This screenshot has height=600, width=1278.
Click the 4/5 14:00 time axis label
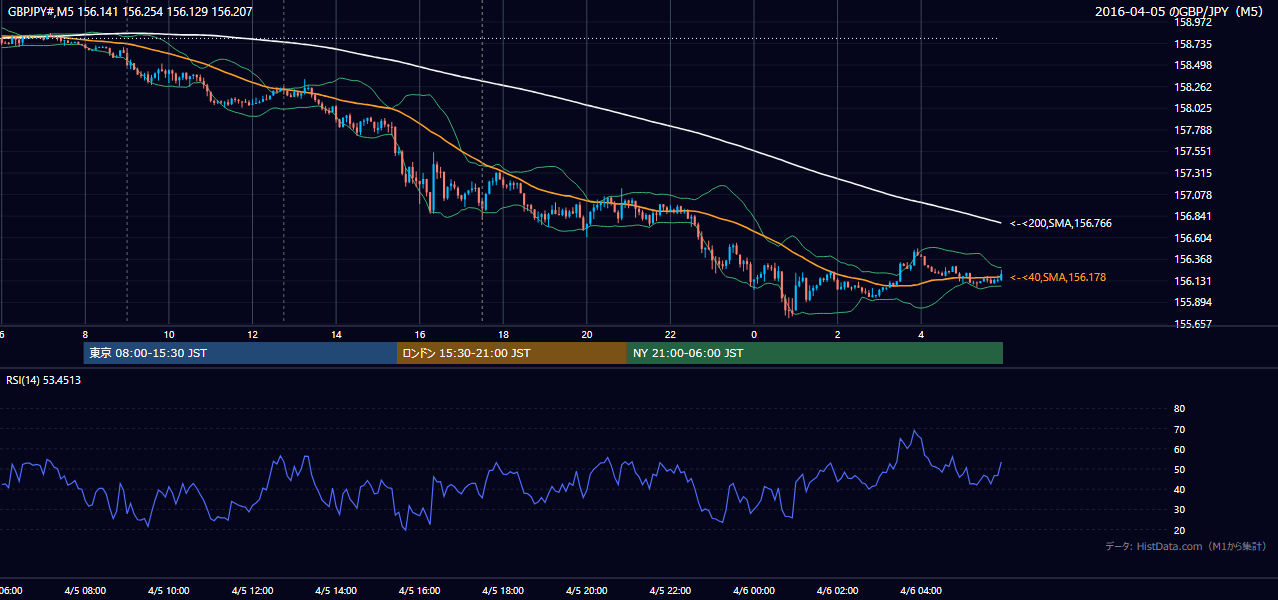tap(336, 591)
